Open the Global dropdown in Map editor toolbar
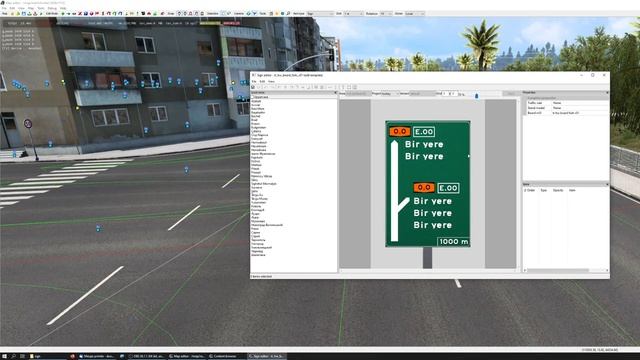This screenshot has height=360, width=640. tap(415, 13)
